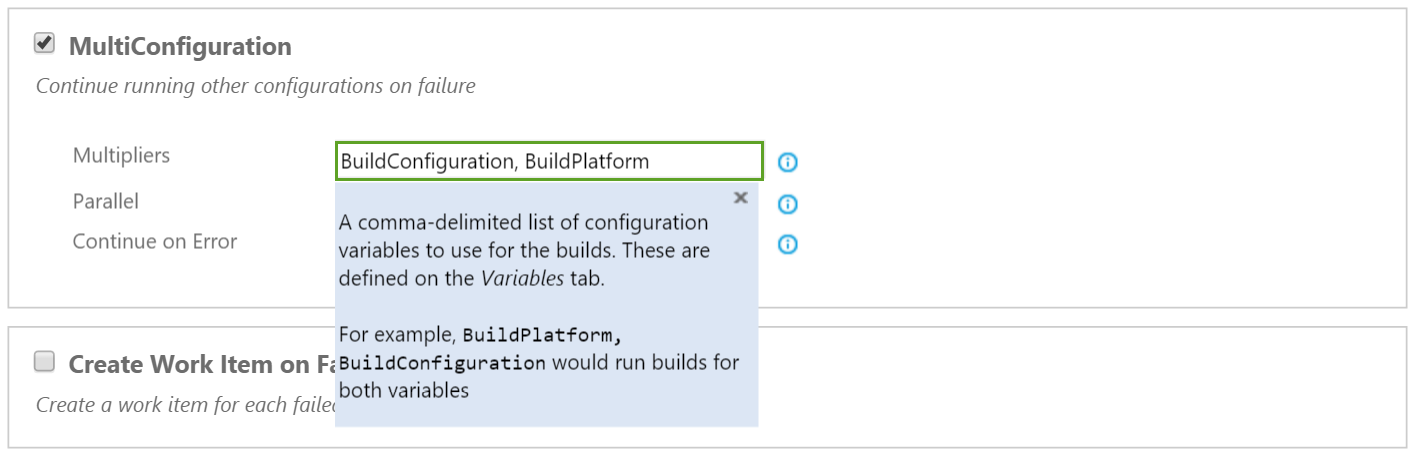The width and height of the screenshot is (1414, 454).
Task: Open info icon next to Multipliers field
Action: click(x=788, y=162)
